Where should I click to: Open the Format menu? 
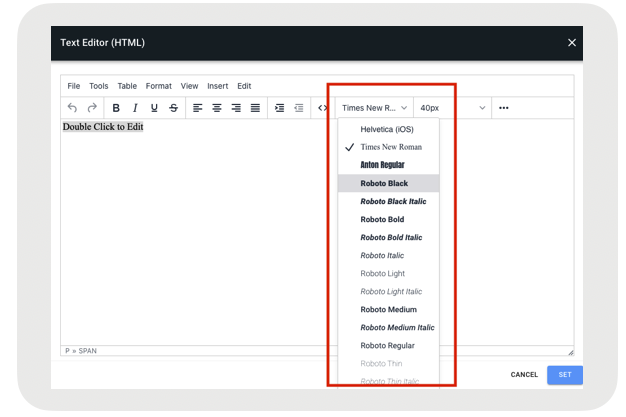(158, 86)
